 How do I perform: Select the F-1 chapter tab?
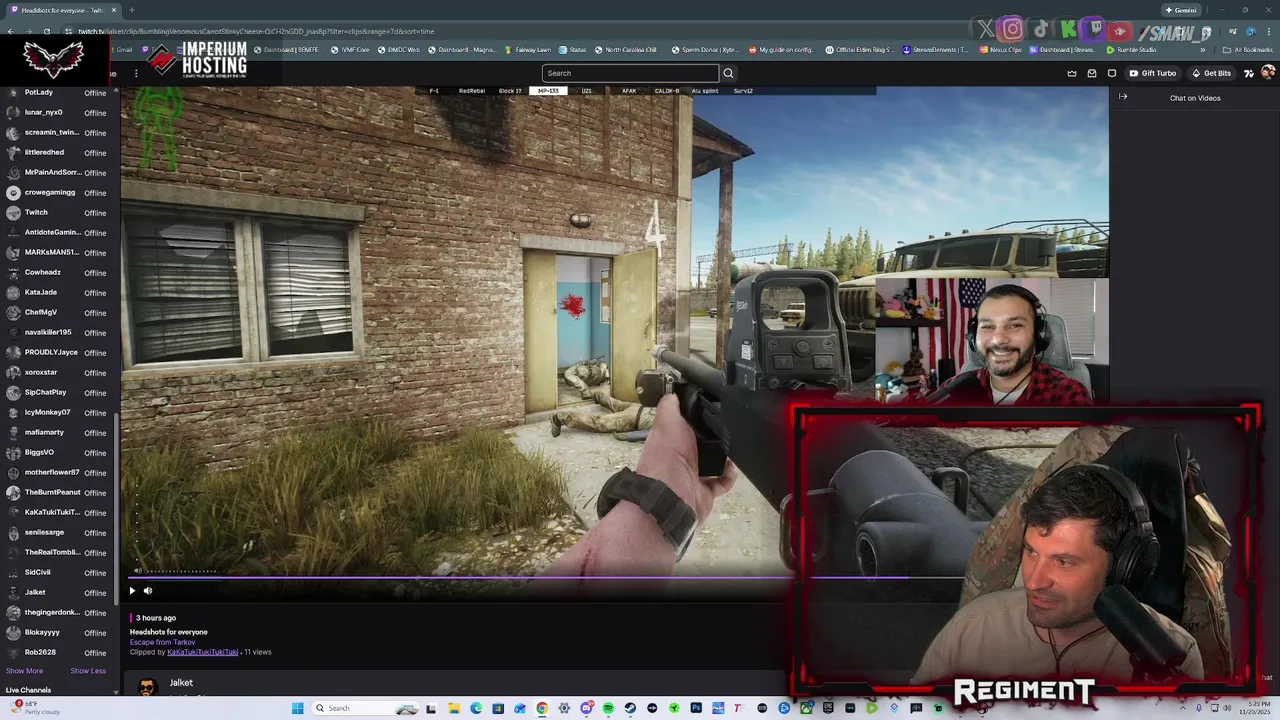tap(434, 91)
